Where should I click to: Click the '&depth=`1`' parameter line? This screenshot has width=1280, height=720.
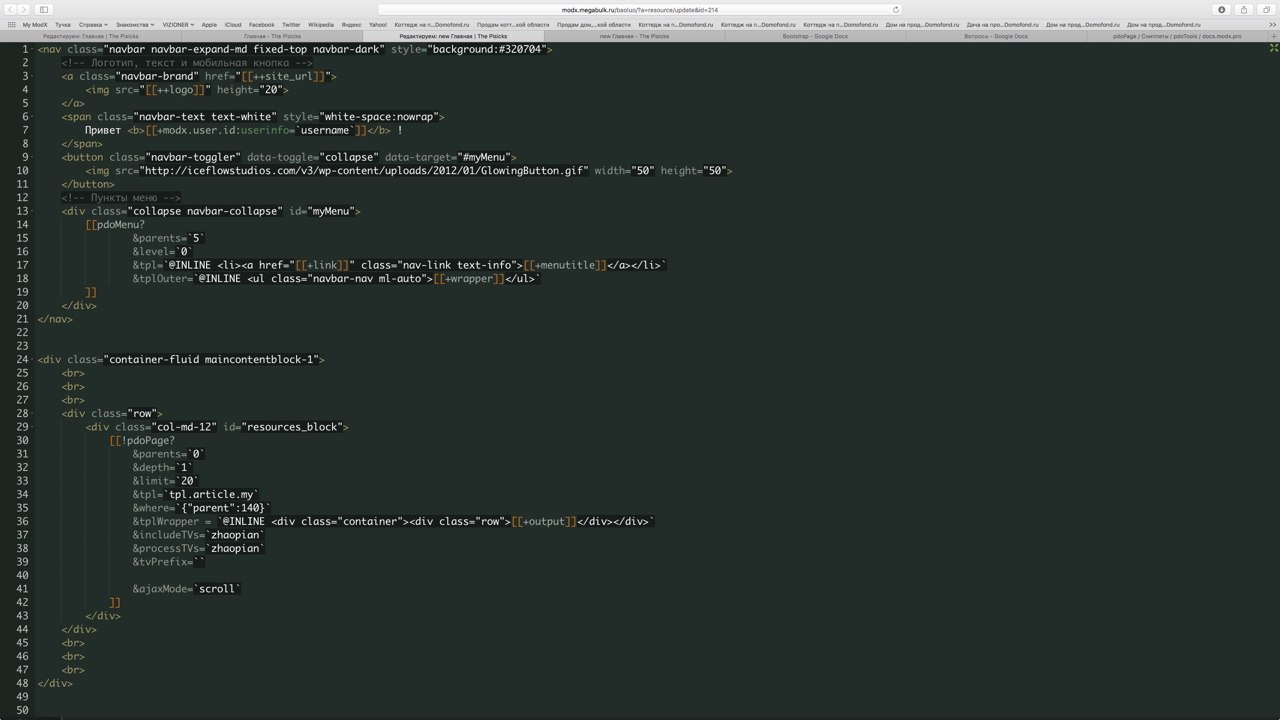coord(163,467)
